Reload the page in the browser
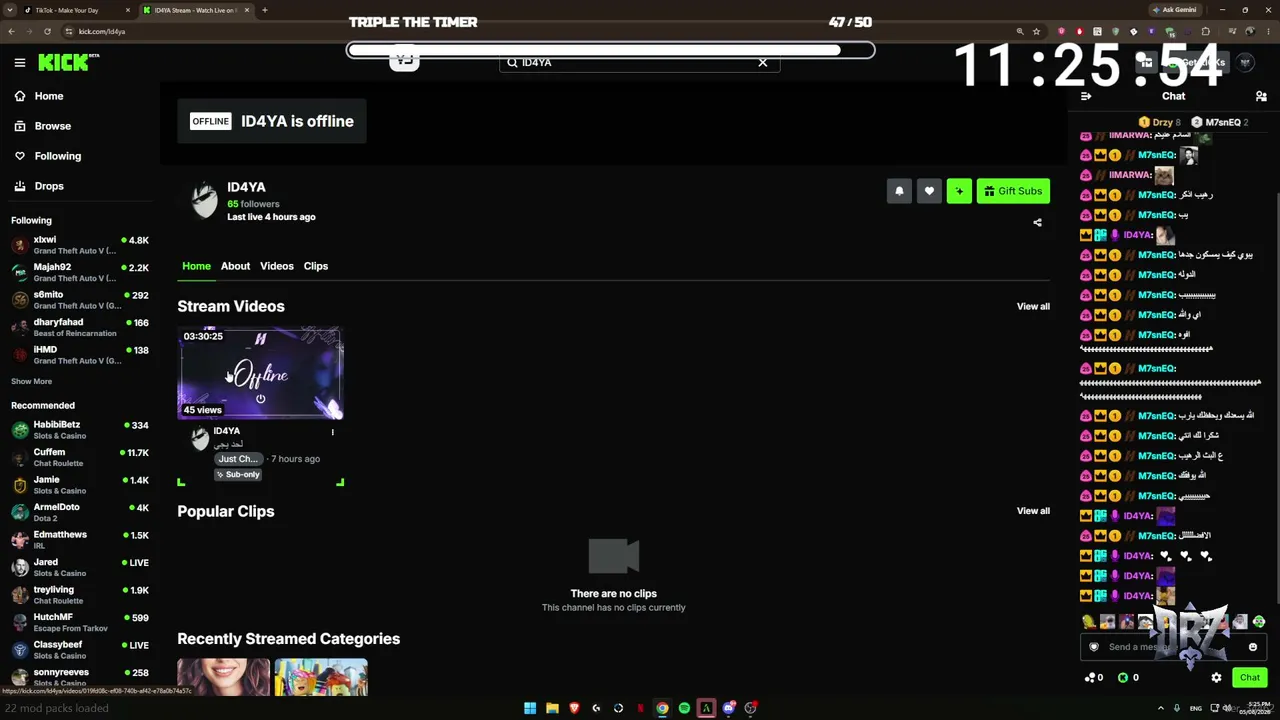This screenshot has width=1280, height=720. click(x=47, y=31)
